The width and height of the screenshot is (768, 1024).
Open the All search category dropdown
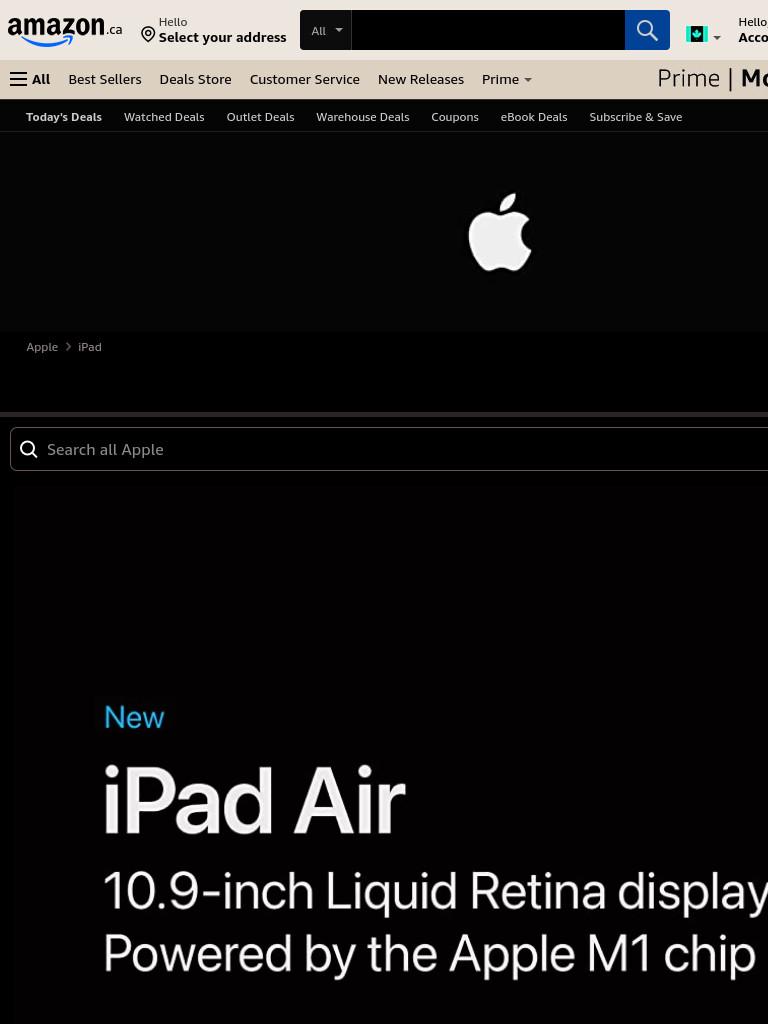point(326,30)
